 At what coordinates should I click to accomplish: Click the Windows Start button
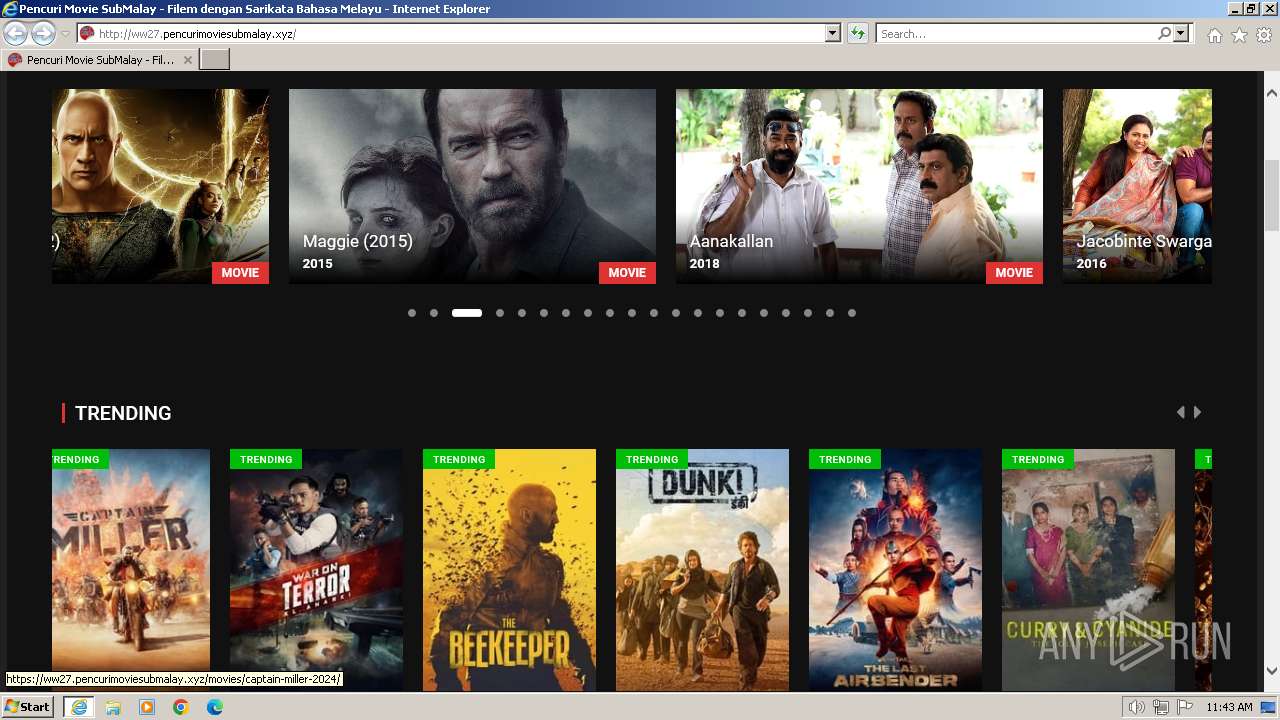(27, 707)
